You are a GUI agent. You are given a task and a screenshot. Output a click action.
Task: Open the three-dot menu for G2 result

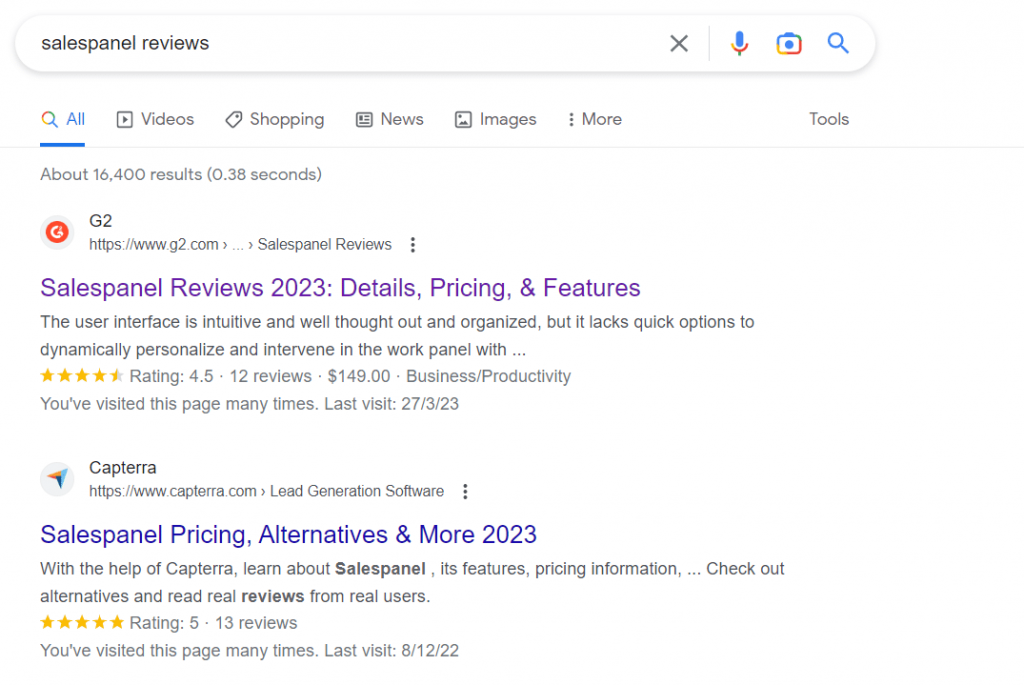pos(412,245)
